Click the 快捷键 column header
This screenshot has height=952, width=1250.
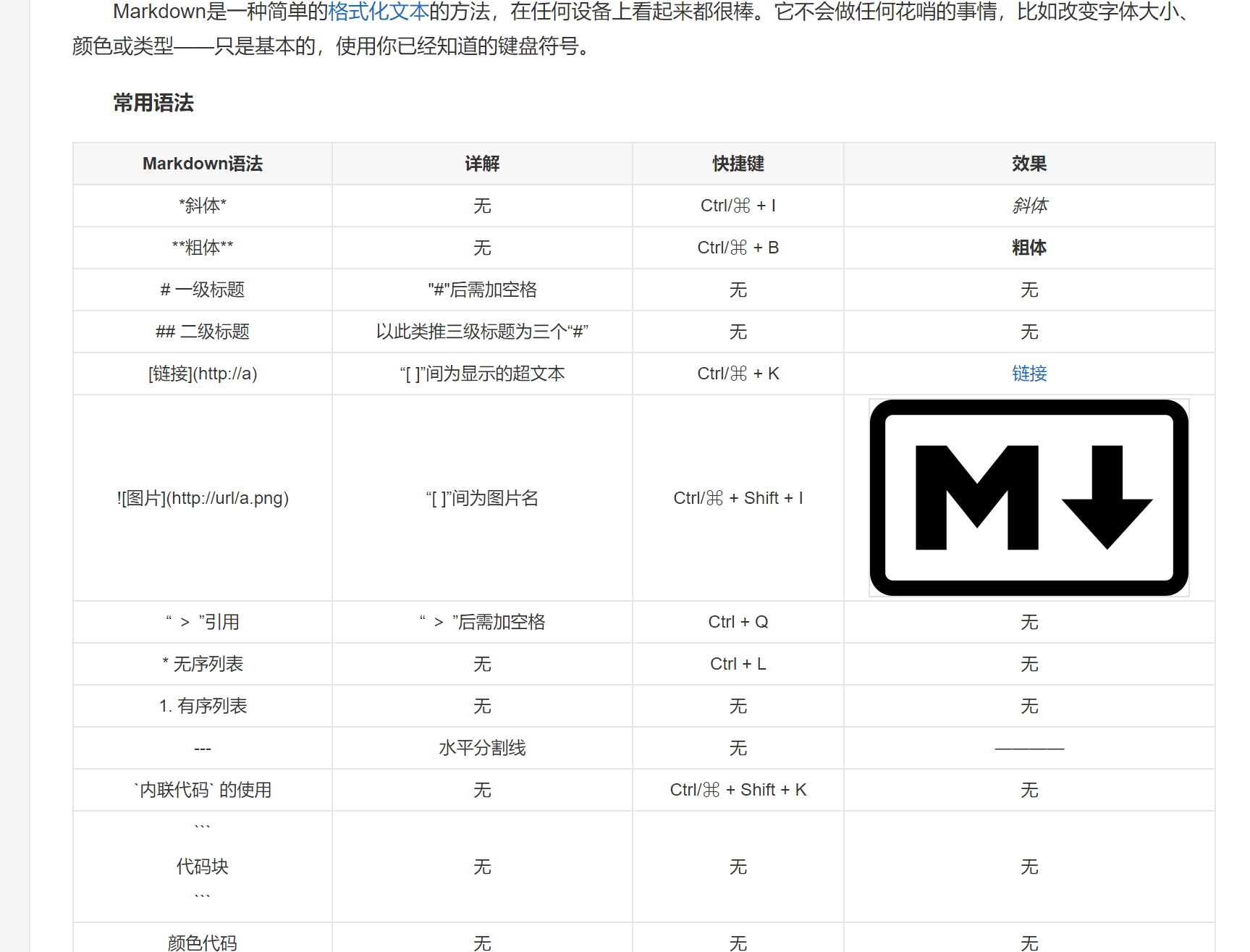pos(738,164)
